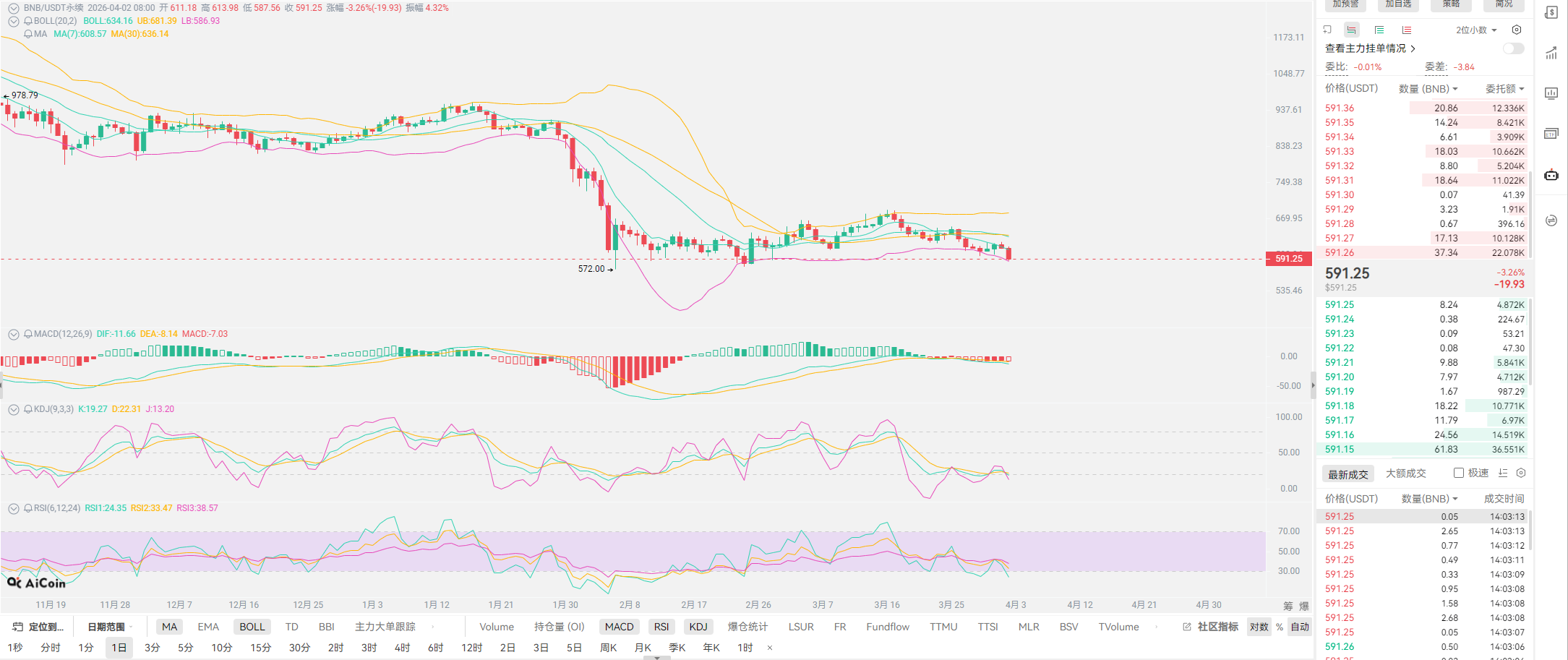Open the 查看主力挂单情况 link
Image resolution: width=1568 pixels, height=660 pixels.
(x=1370, y=48)
